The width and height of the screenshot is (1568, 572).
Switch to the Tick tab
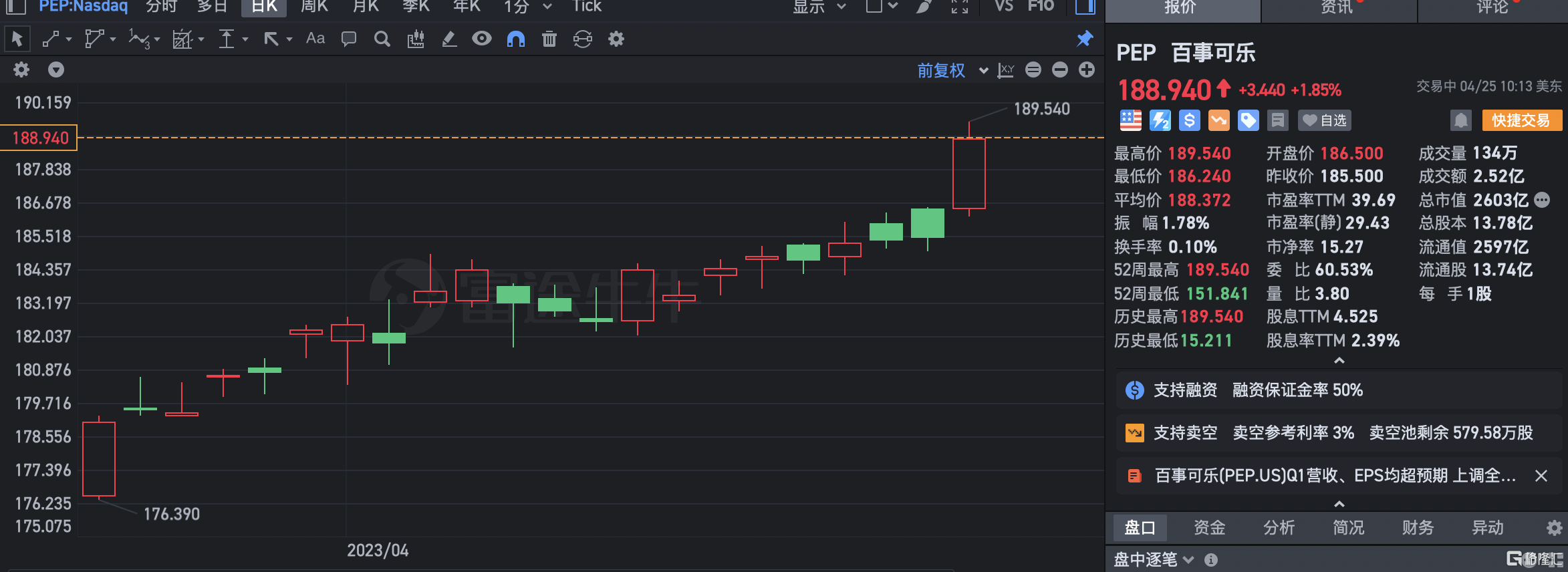pos(587,7)
